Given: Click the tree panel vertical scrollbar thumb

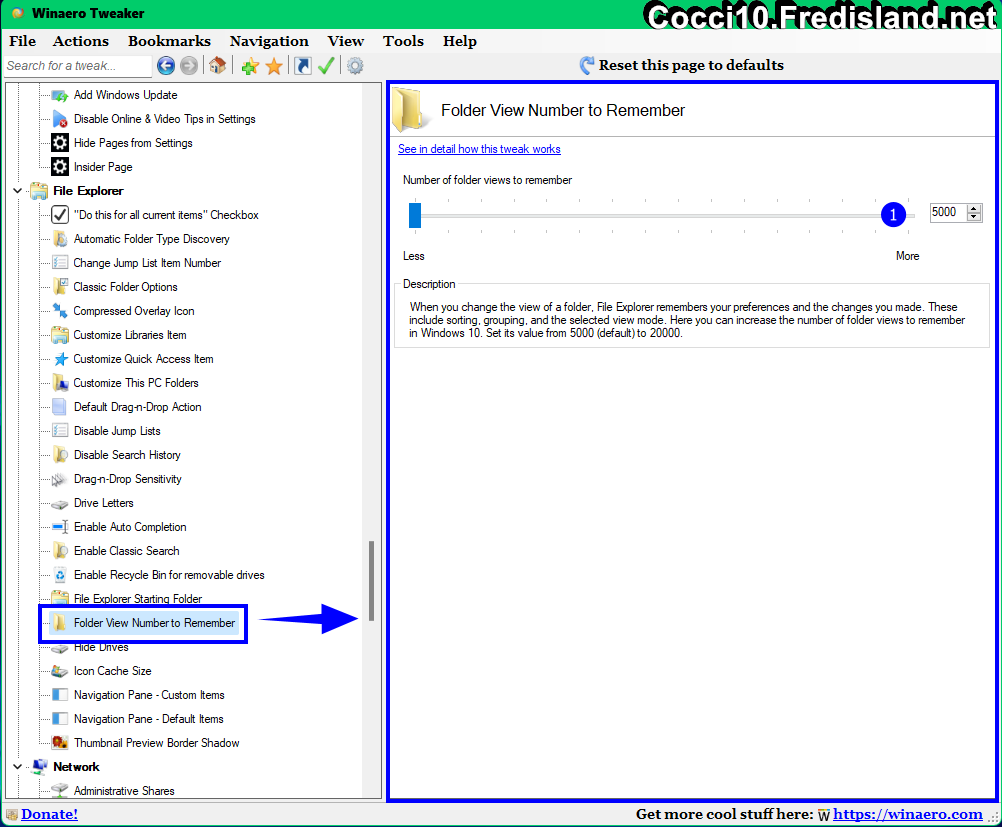Looking at the screenshot, I should click(x=371, y=581).
